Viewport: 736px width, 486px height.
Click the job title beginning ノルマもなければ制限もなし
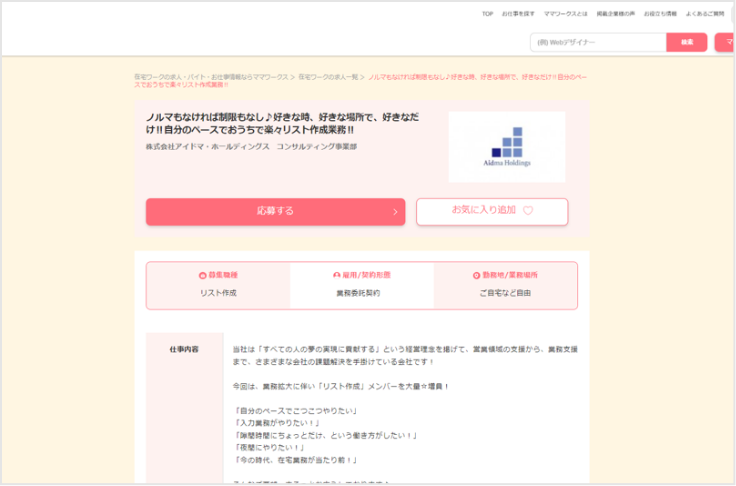click(282, 123)
